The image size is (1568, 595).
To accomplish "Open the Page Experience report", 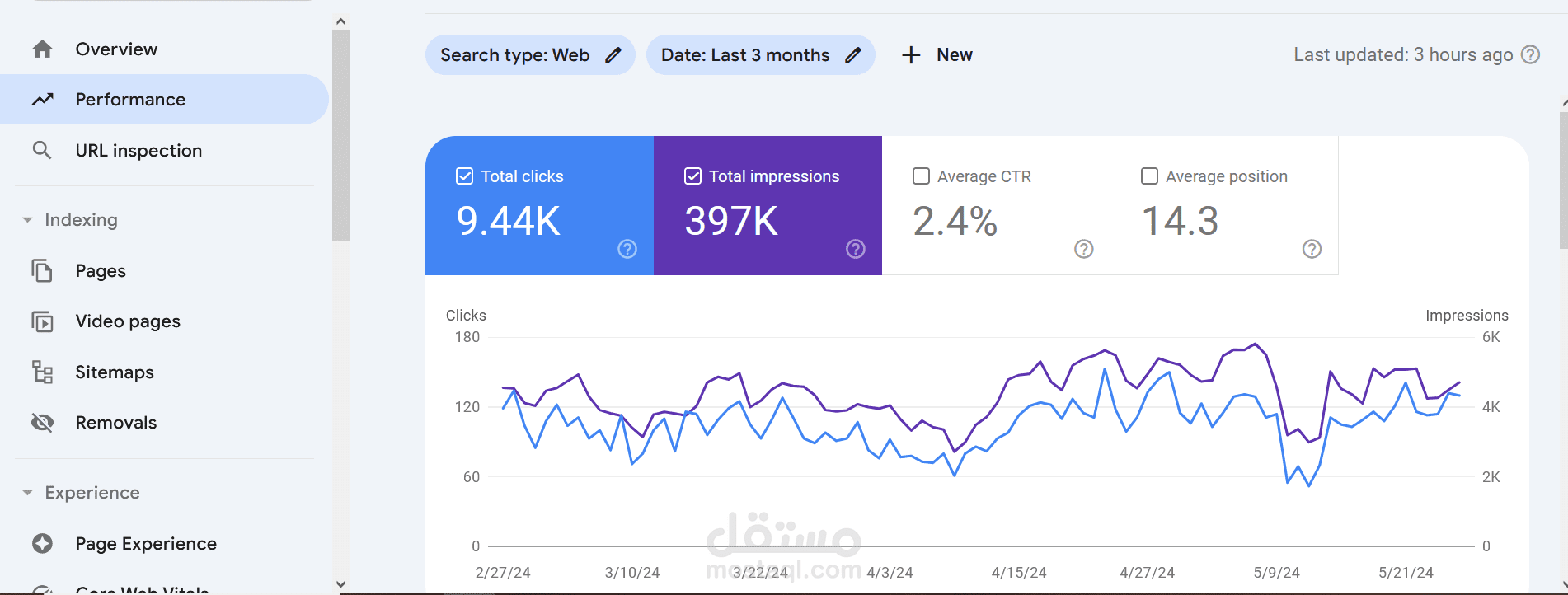I will [x=165, y=544].
